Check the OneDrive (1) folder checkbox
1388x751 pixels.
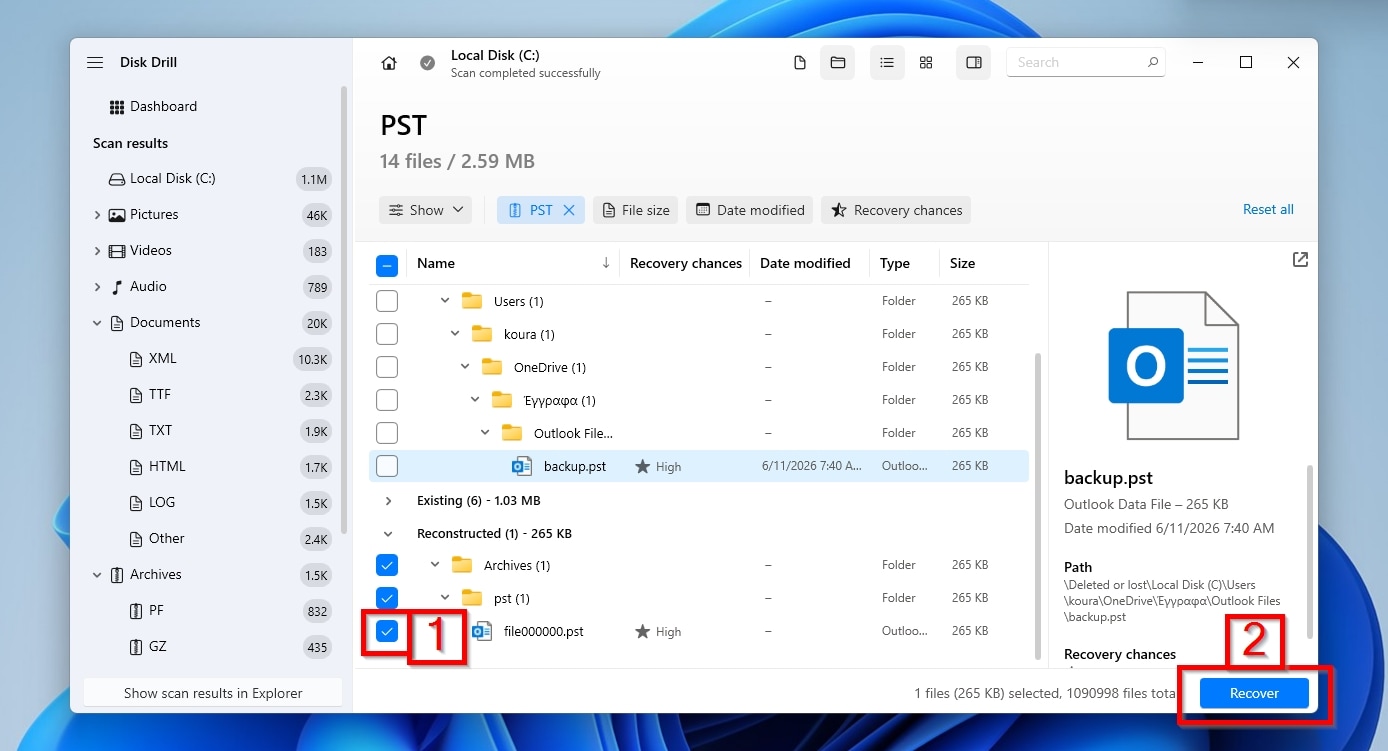(x=387, y=367)
